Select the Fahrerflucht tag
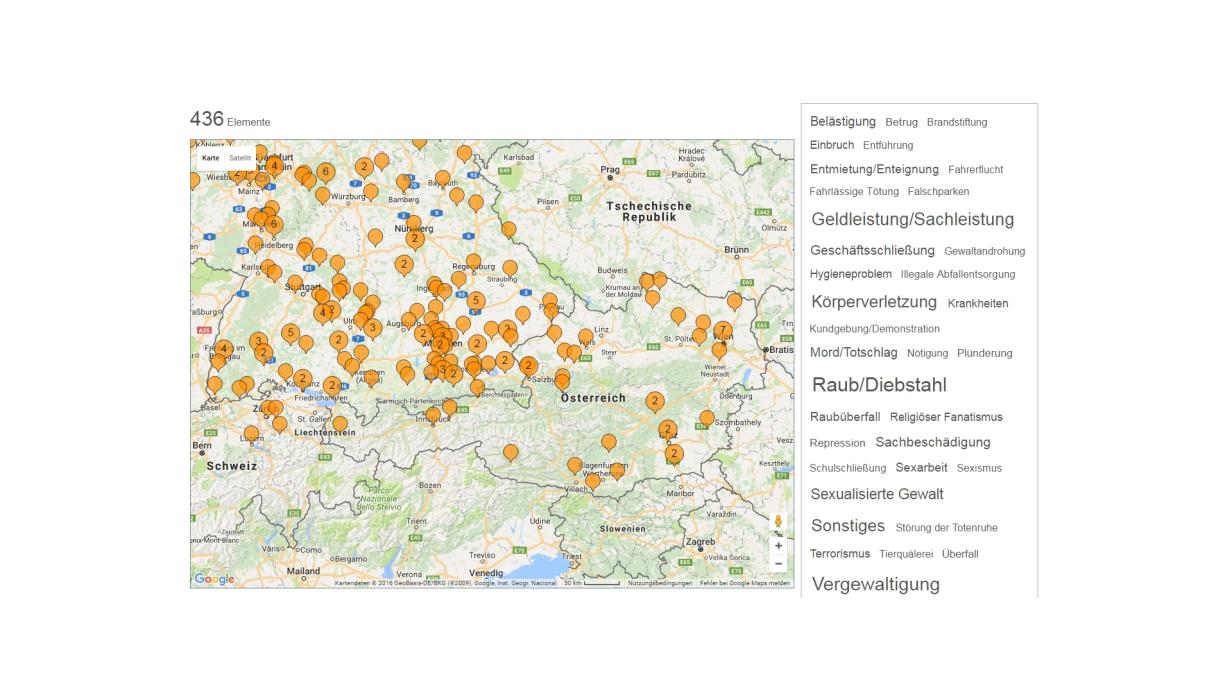The image size is (1232, 693). tap(975, 170)
